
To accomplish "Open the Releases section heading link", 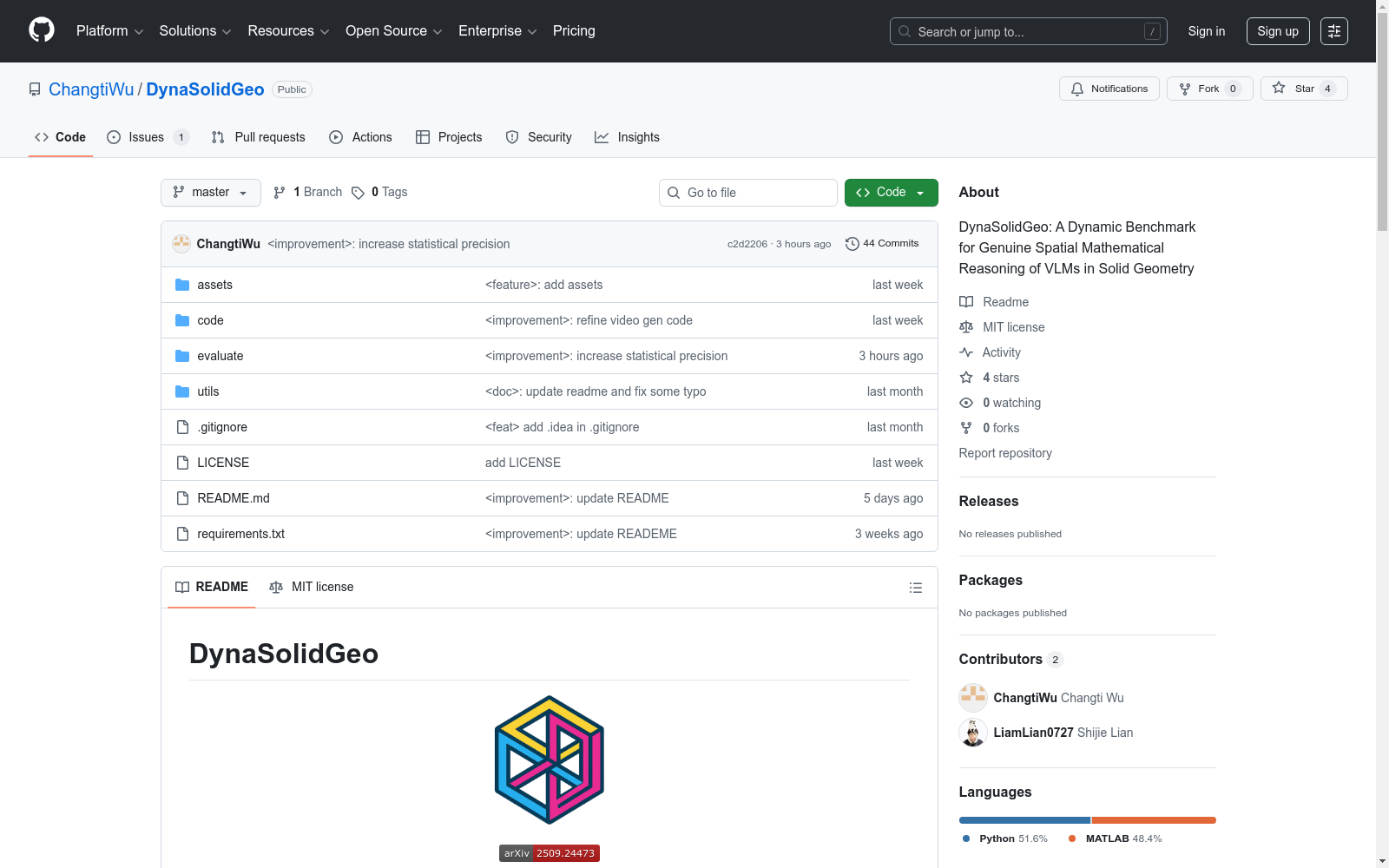I will (x=989, y=502).
